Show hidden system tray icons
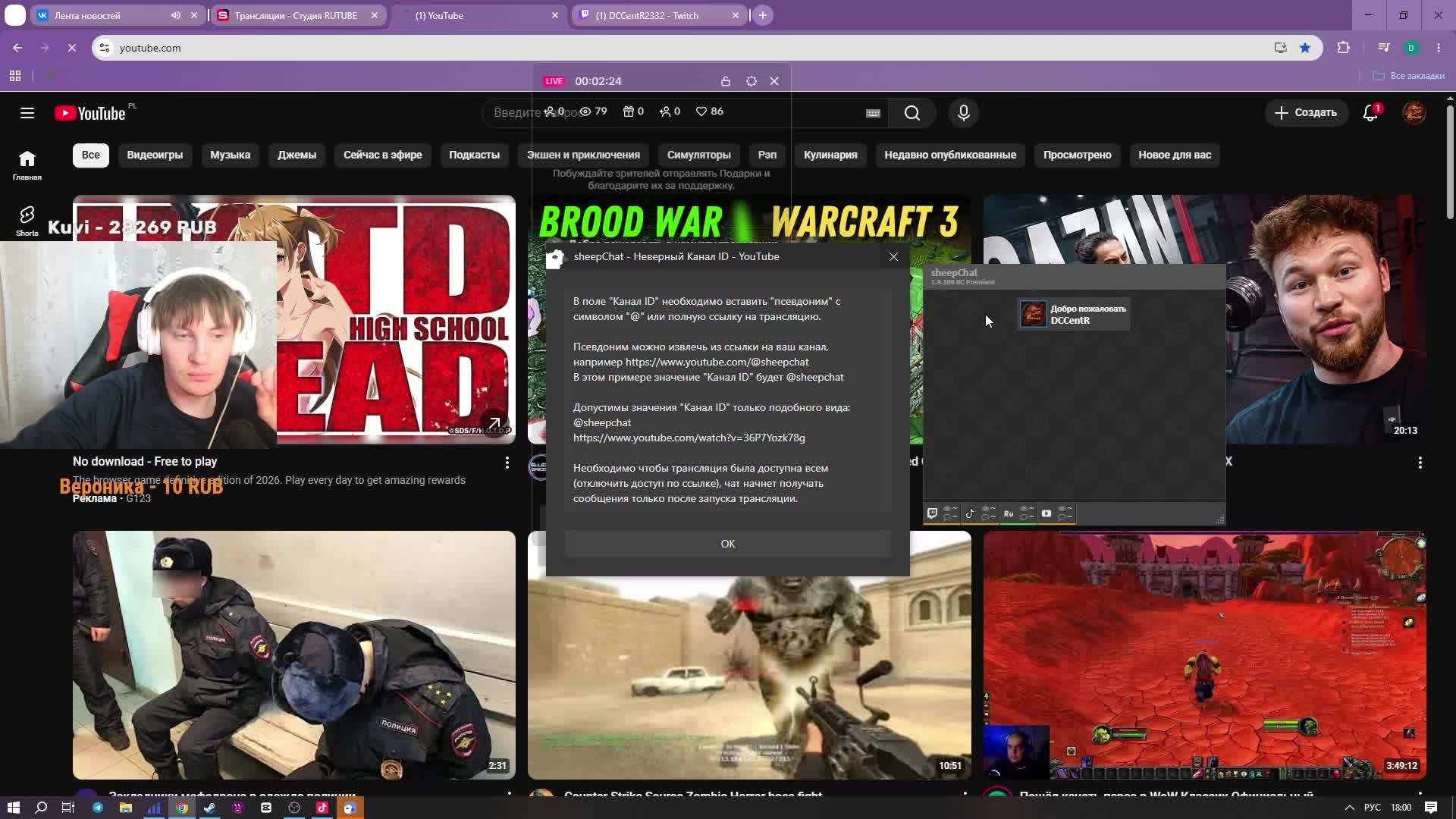Viewport: 1456px width, 819px height. pyautogui.click(x=1349, y=808)
